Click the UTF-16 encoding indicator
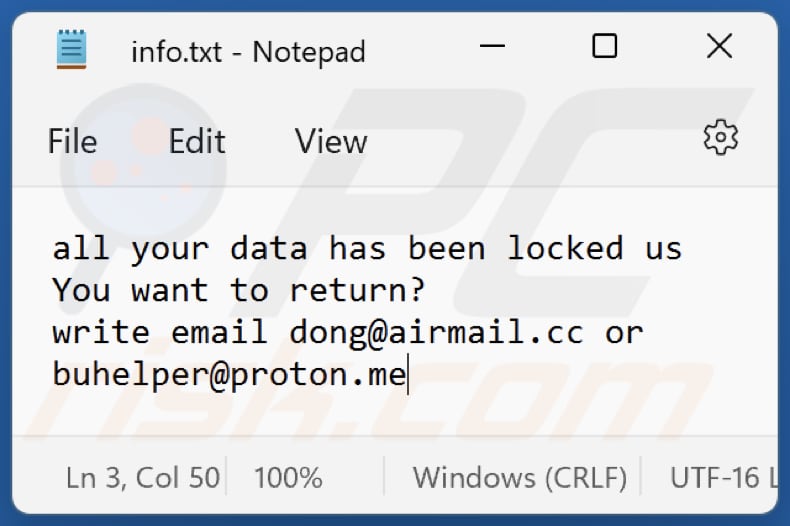Image resolution: width=790 pixels, height=526 pixels. [720, 477]
